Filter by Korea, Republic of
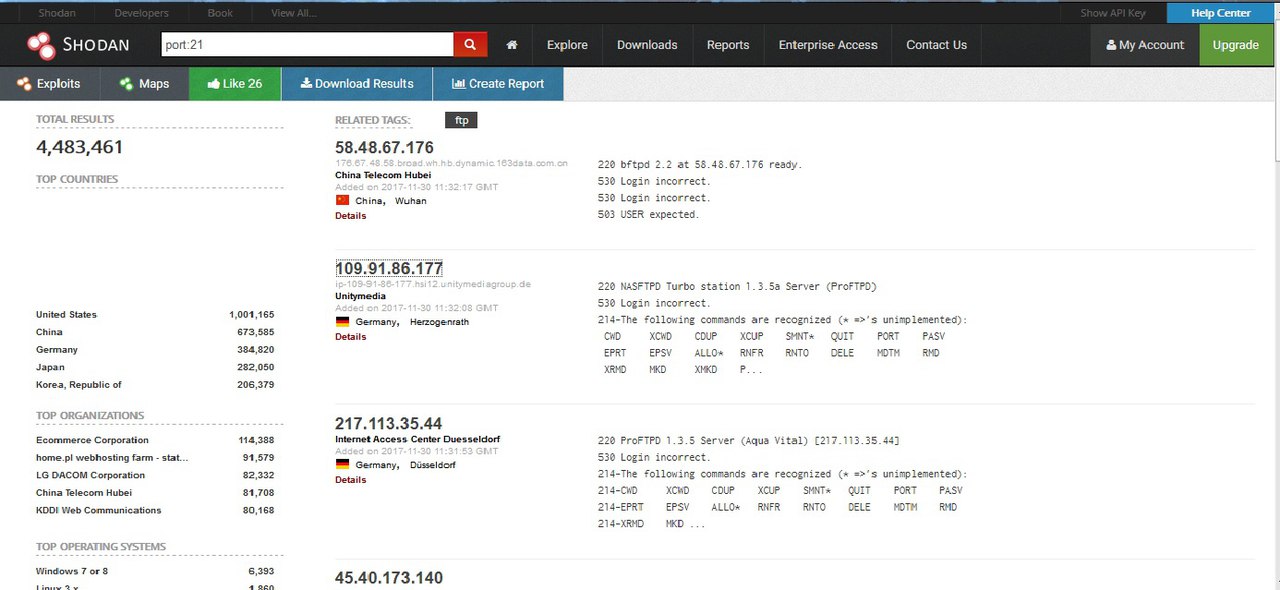Screen dimensions: 1280x590 click(x=79, y=385)
